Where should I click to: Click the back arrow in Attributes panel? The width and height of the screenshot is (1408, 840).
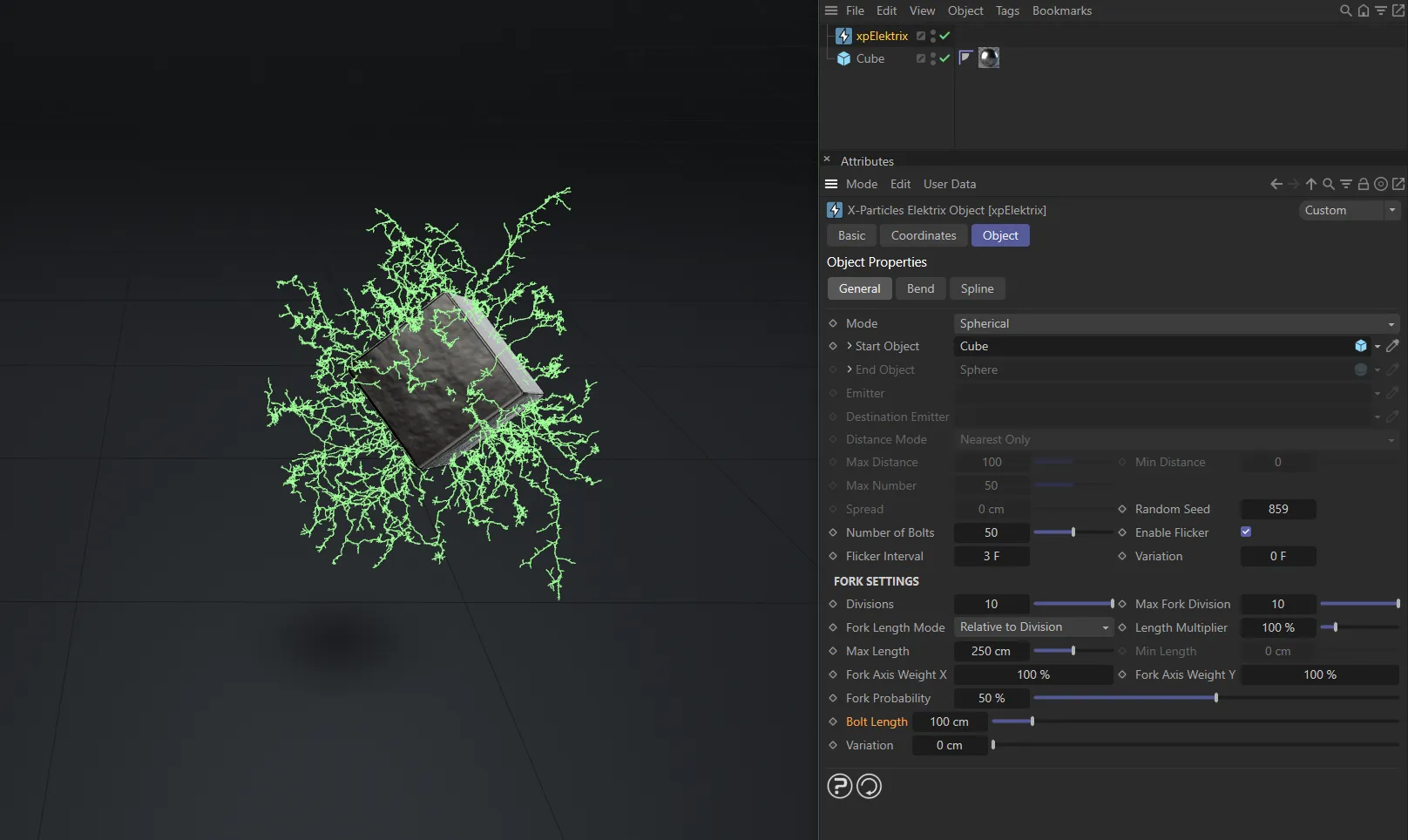pyautogui.click(x=1276, y=184)
